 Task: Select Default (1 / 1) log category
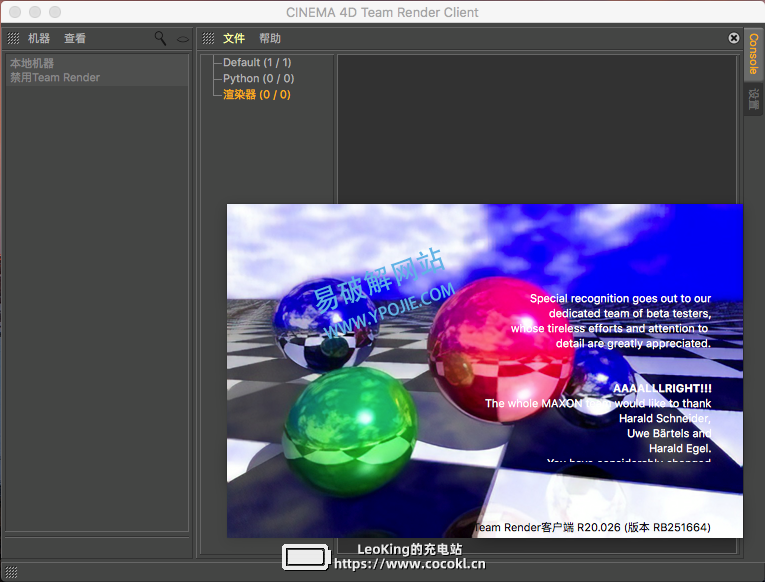click(x=257, y=62)
